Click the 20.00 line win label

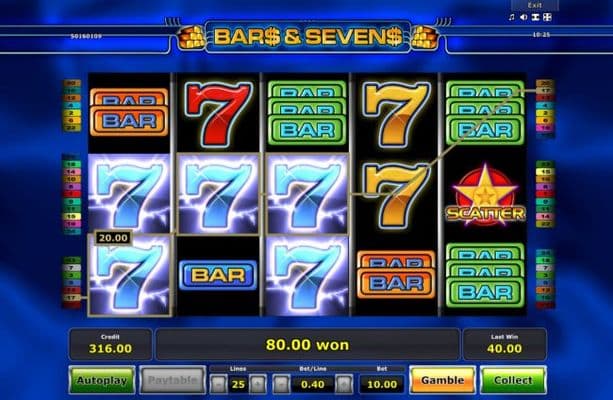(113, 238)
